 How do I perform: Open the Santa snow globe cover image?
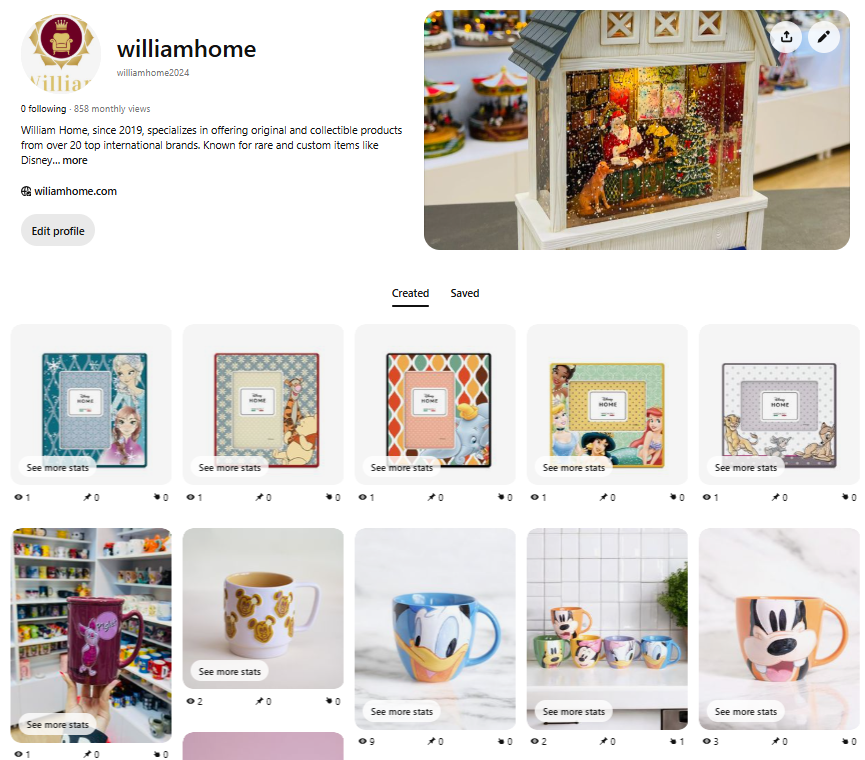click(x=637, y=130)
